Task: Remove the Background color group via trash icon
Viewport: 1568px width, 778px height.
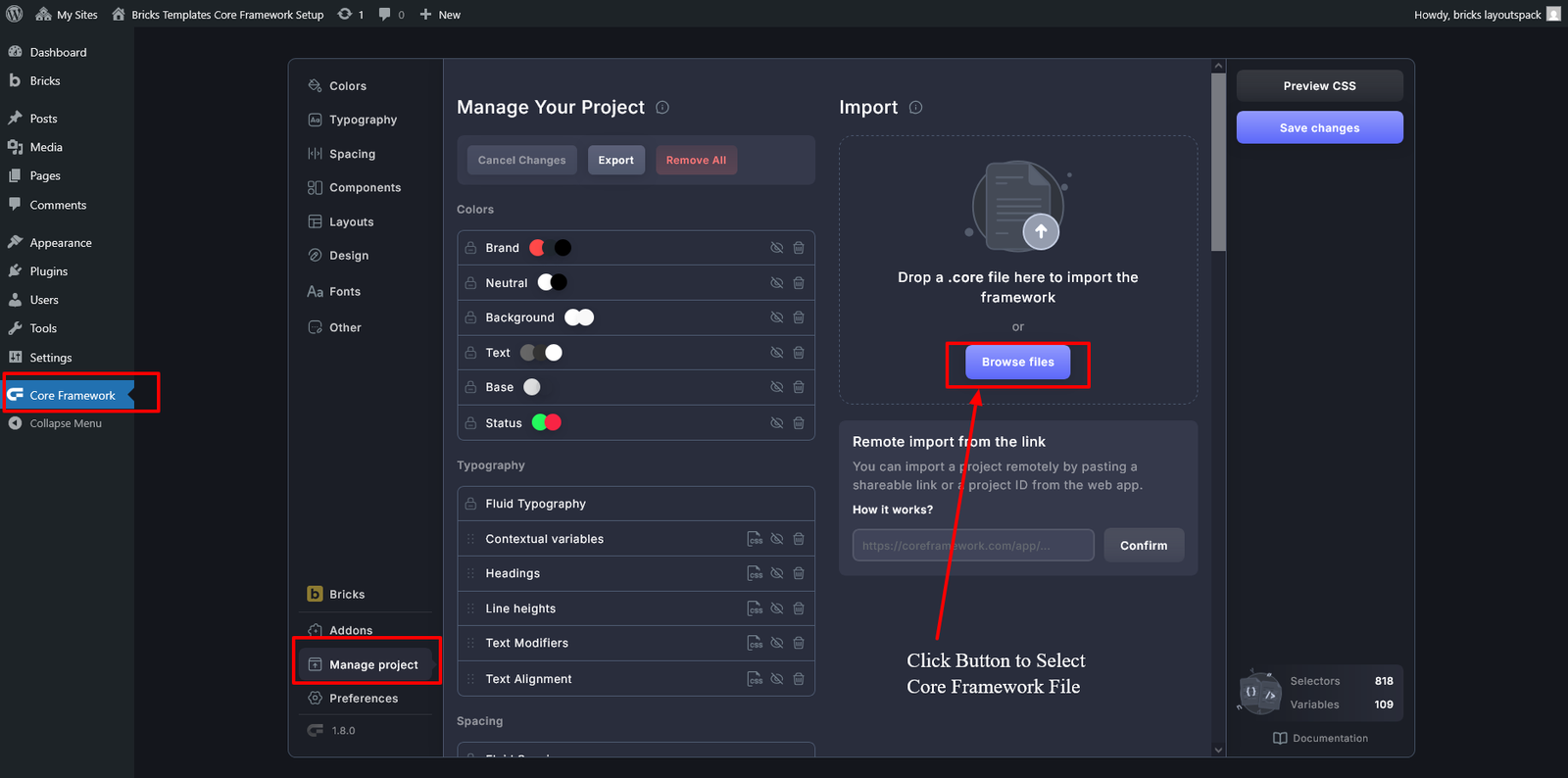Action: (x=799, y=317)
